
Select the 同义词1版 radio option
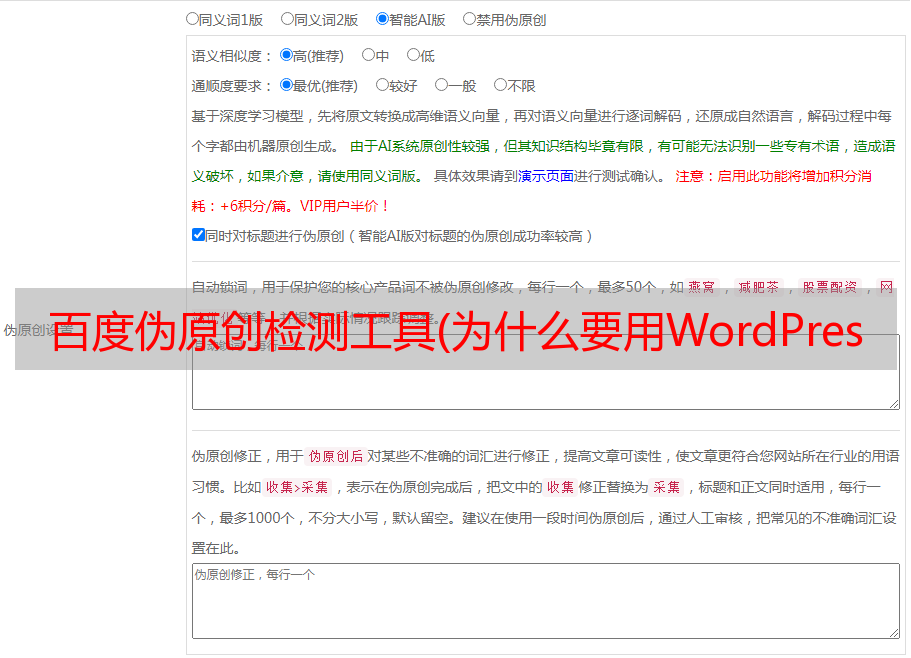coord(192,18)
